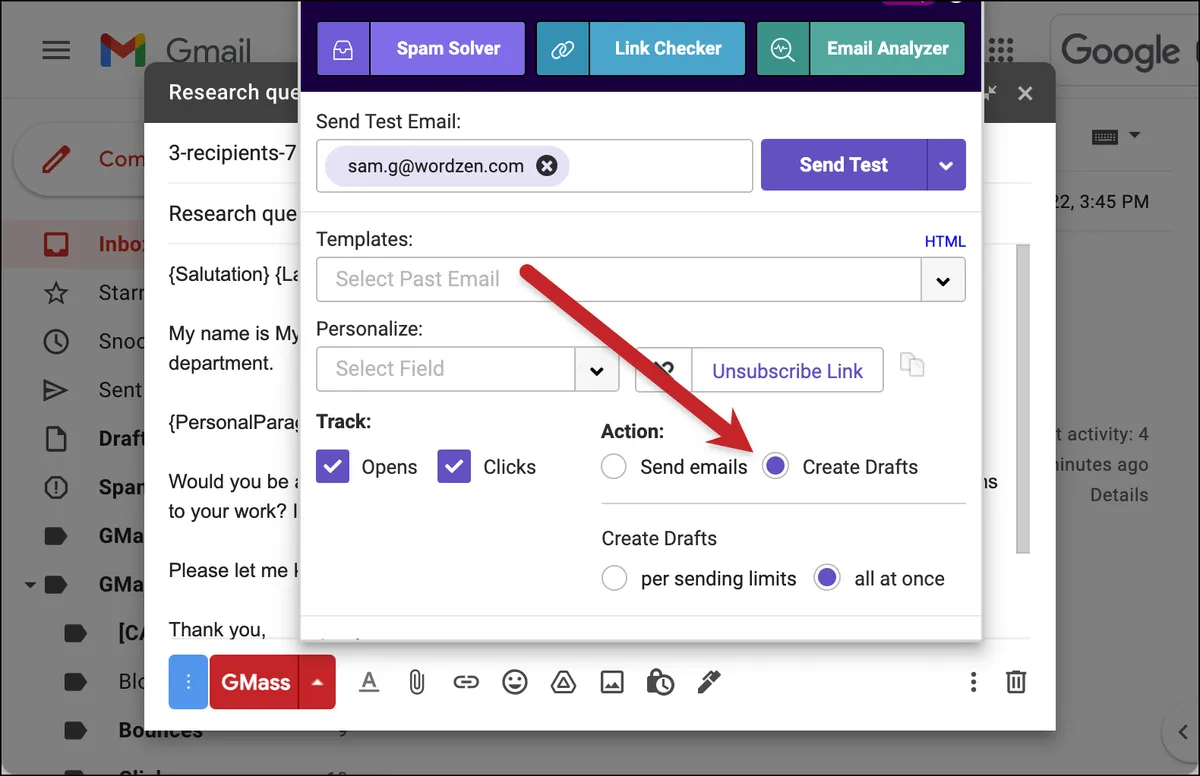Click the insert signature pen icon

click(x=709, y=682)
